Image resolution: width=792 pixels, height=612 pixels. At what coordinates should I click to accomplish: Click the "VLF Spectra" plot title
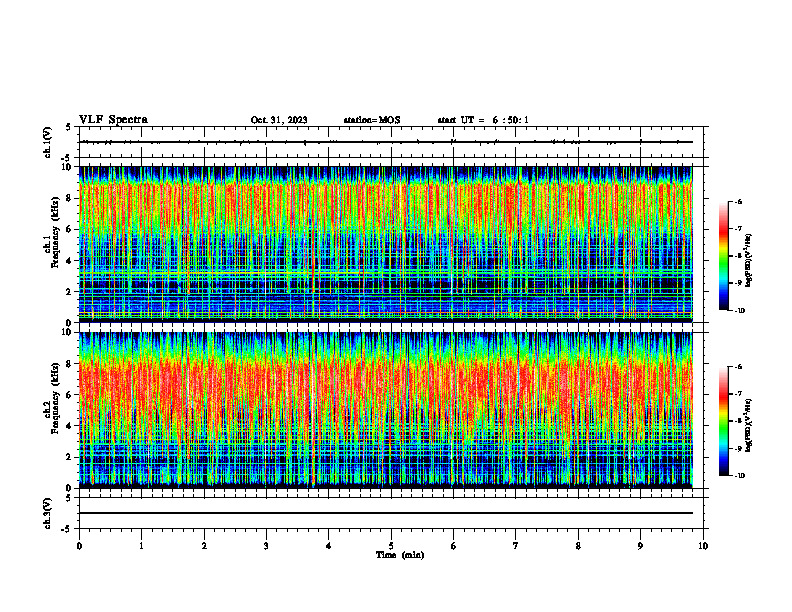point(113,120)
